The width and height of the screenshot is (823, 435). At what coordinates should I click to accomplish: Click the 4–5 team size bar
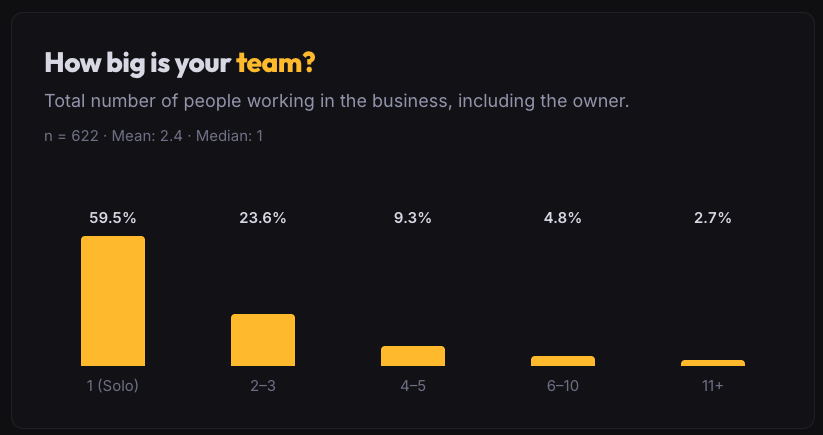click(413, 356)
